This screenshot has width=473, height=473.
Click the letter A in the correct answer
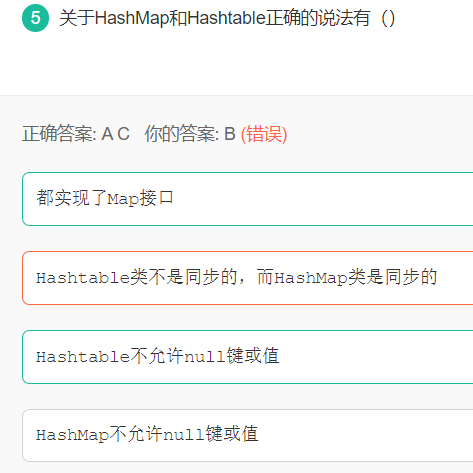click(x=107, y=134)
